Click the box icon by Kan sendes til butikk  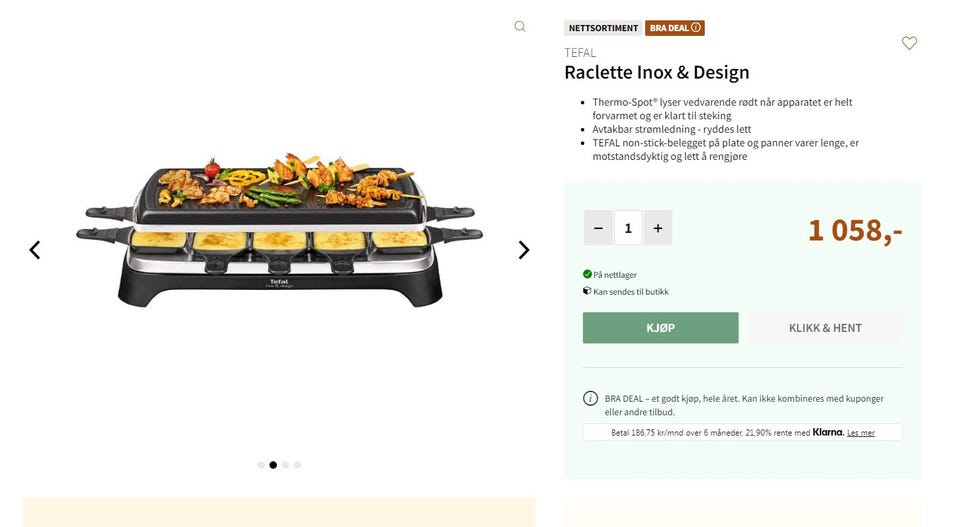click(587, 291)
